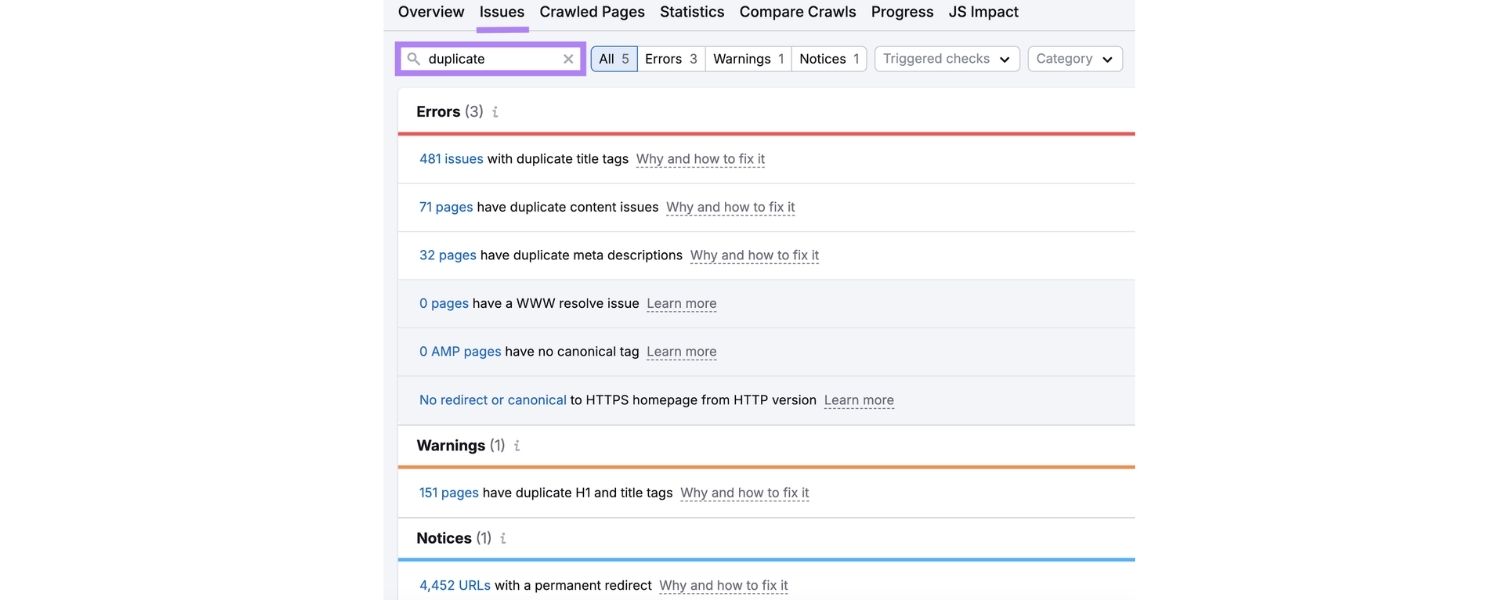Click info icon beside Warnings heading

(x=516, y=446)
